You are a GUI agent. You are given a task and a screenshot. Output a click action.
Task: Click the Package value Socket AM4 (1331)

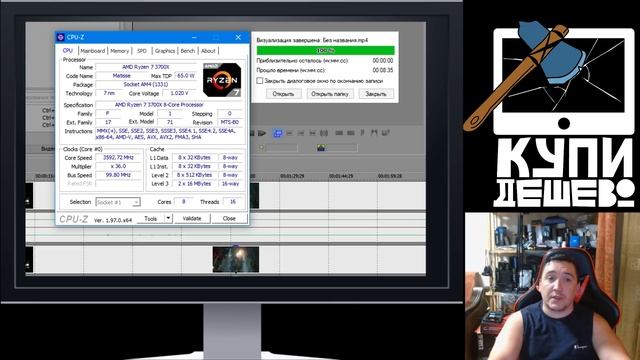pyautogui.click(x=146, y=84)
